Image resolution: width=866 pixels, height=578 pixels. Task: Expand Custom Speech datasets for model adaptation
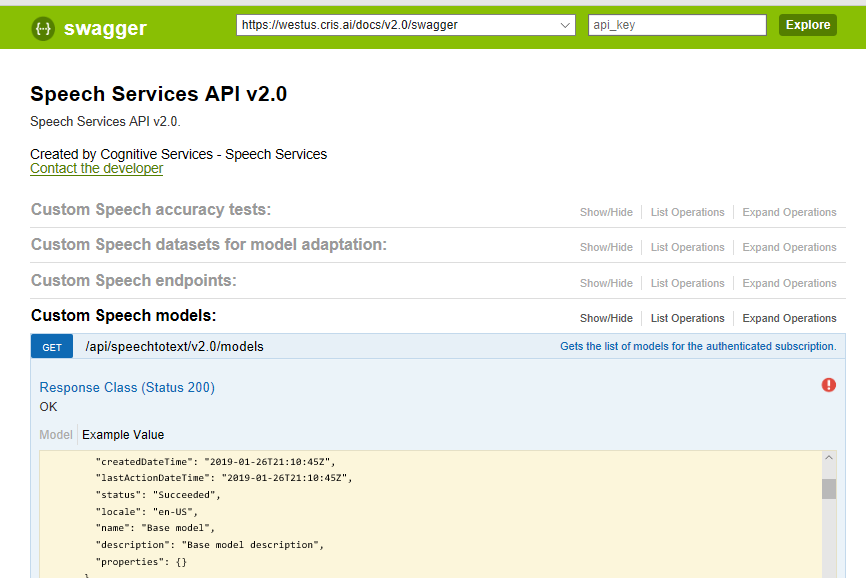[208, 245]
